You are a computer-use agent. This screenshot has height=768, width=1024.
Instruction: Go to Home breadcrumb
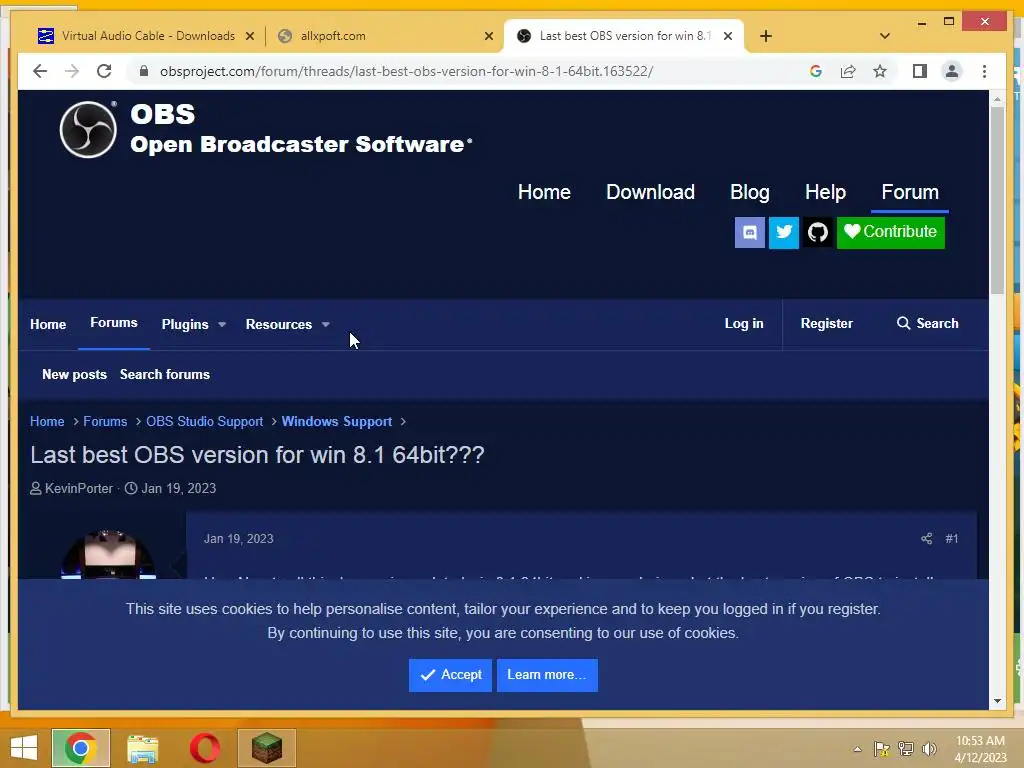coord(47,422)
